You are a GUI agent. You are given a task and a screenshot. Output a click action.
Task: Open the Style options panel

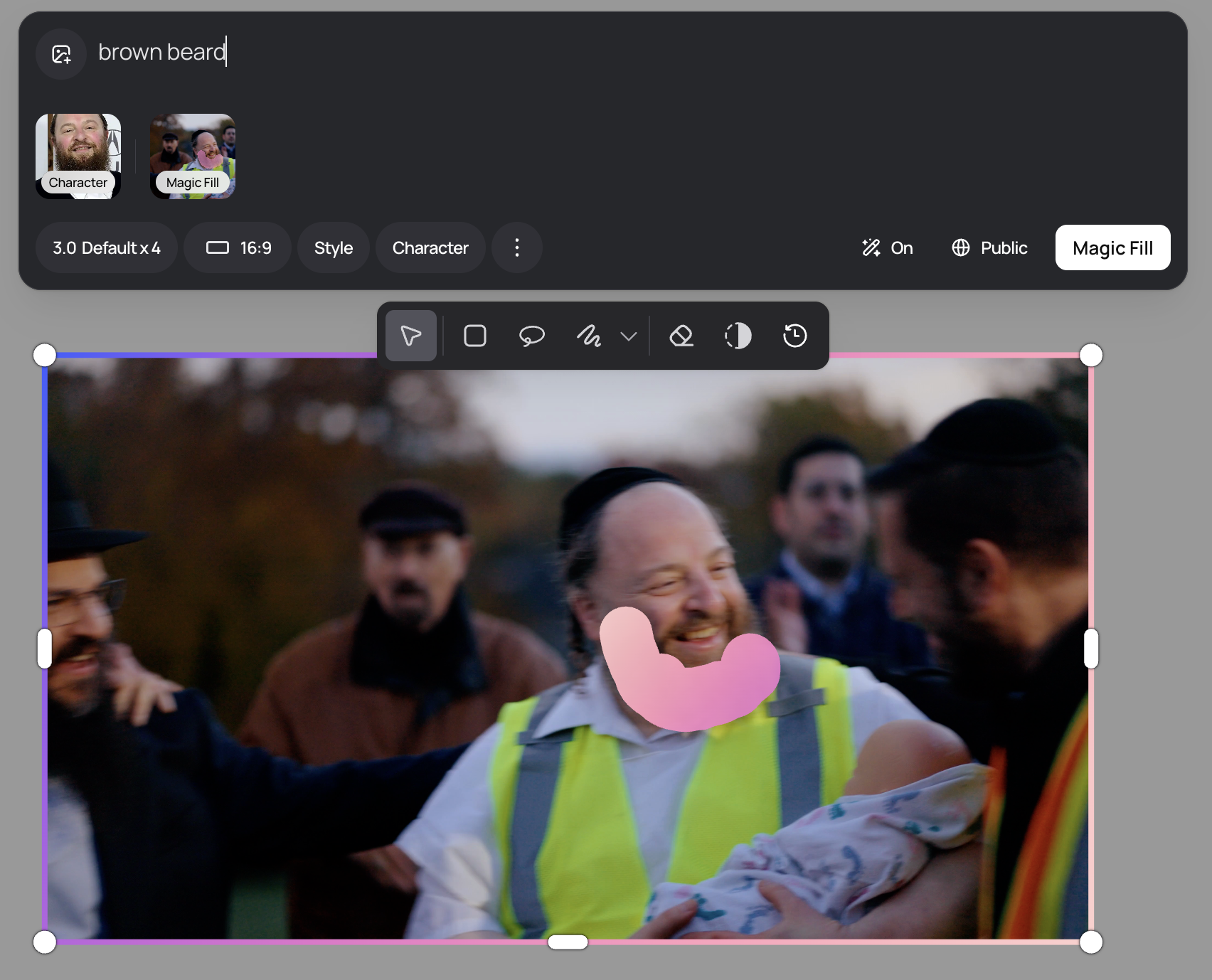click(x=333, y=247)
